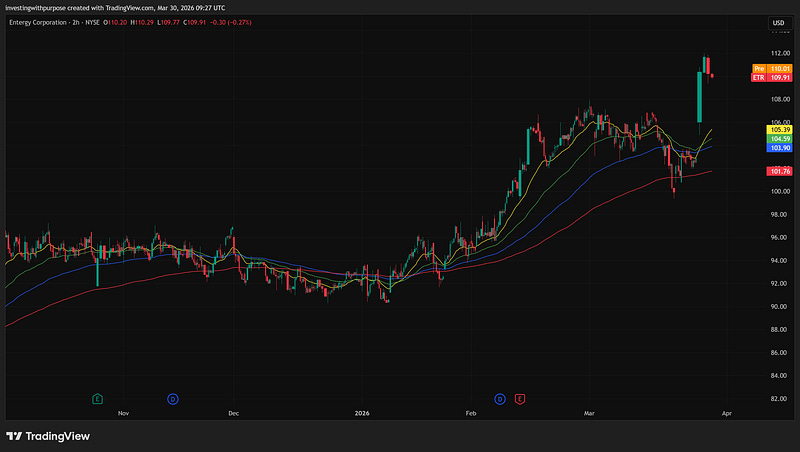Click the Entergy Corporation symbol title
The image size is (800, 452).
pos(38,22)
